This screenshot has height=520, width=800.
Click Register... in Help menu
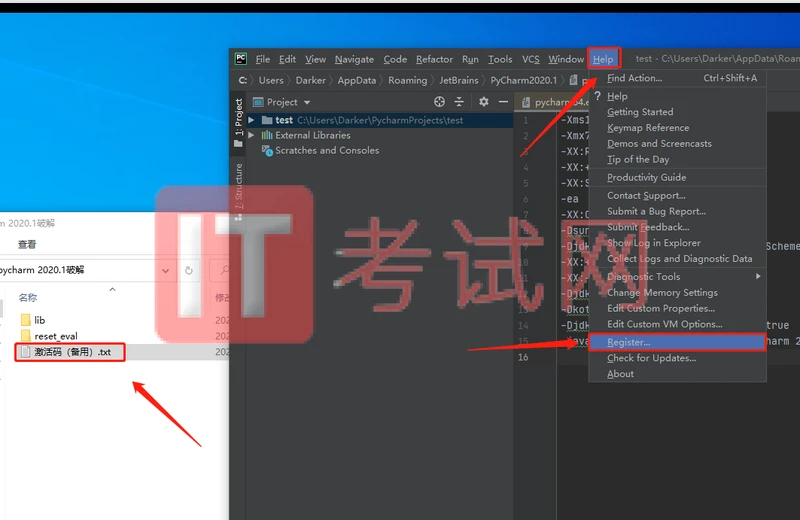click(678, 342)
